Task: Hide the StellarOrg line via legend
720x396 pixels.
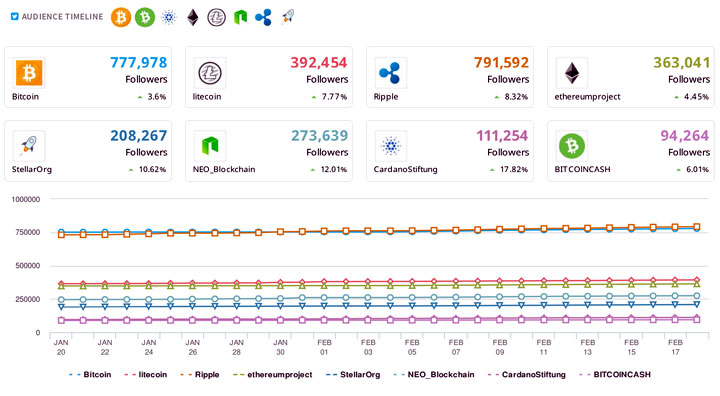Action: point(353,374)
